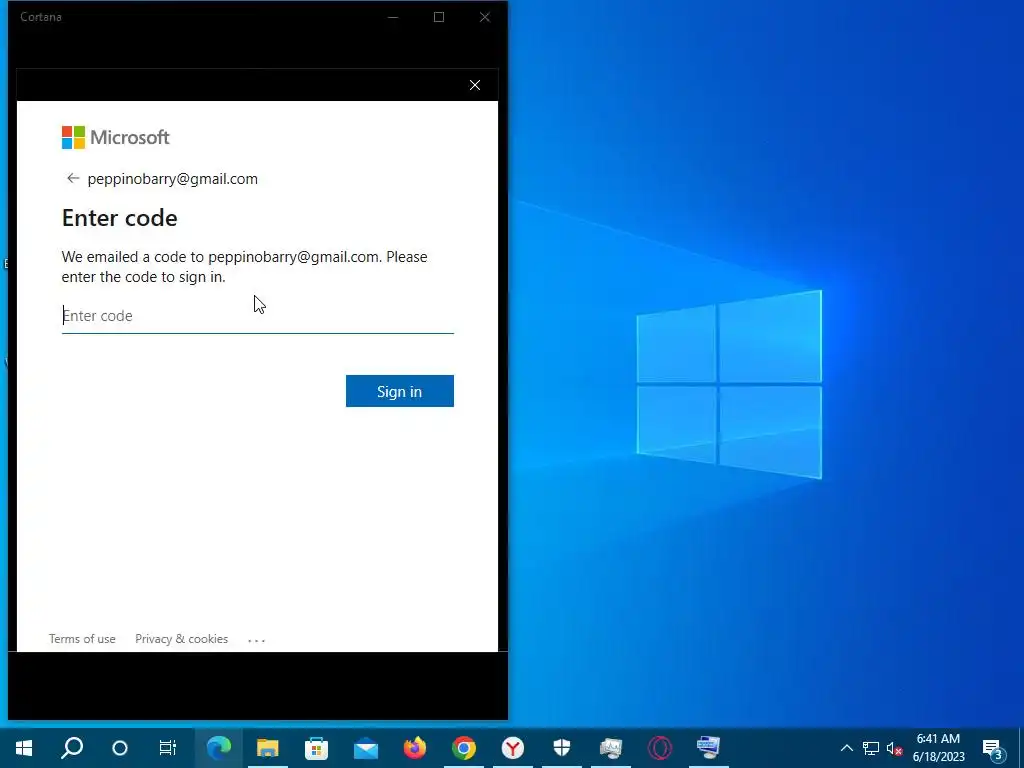Click the peppinobarry@gmail.com account text
The width and height of the screenshot is (1024, 768).
tap(172, 179)
